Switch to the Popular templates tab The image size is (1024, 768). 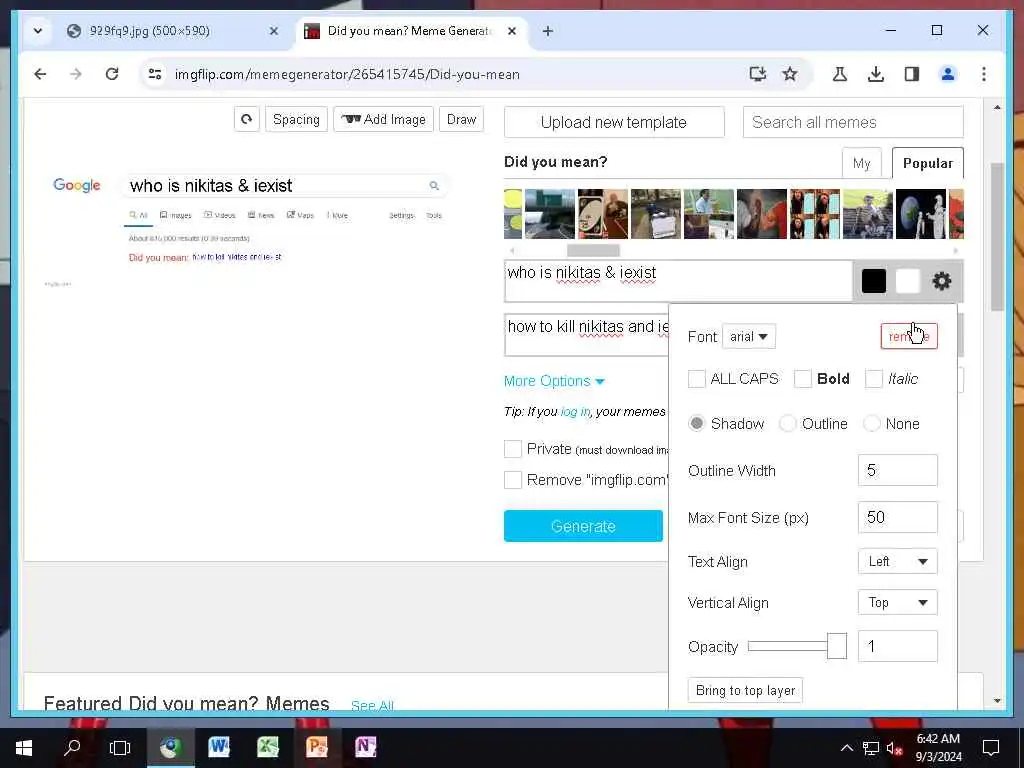[x=927, y=163]
